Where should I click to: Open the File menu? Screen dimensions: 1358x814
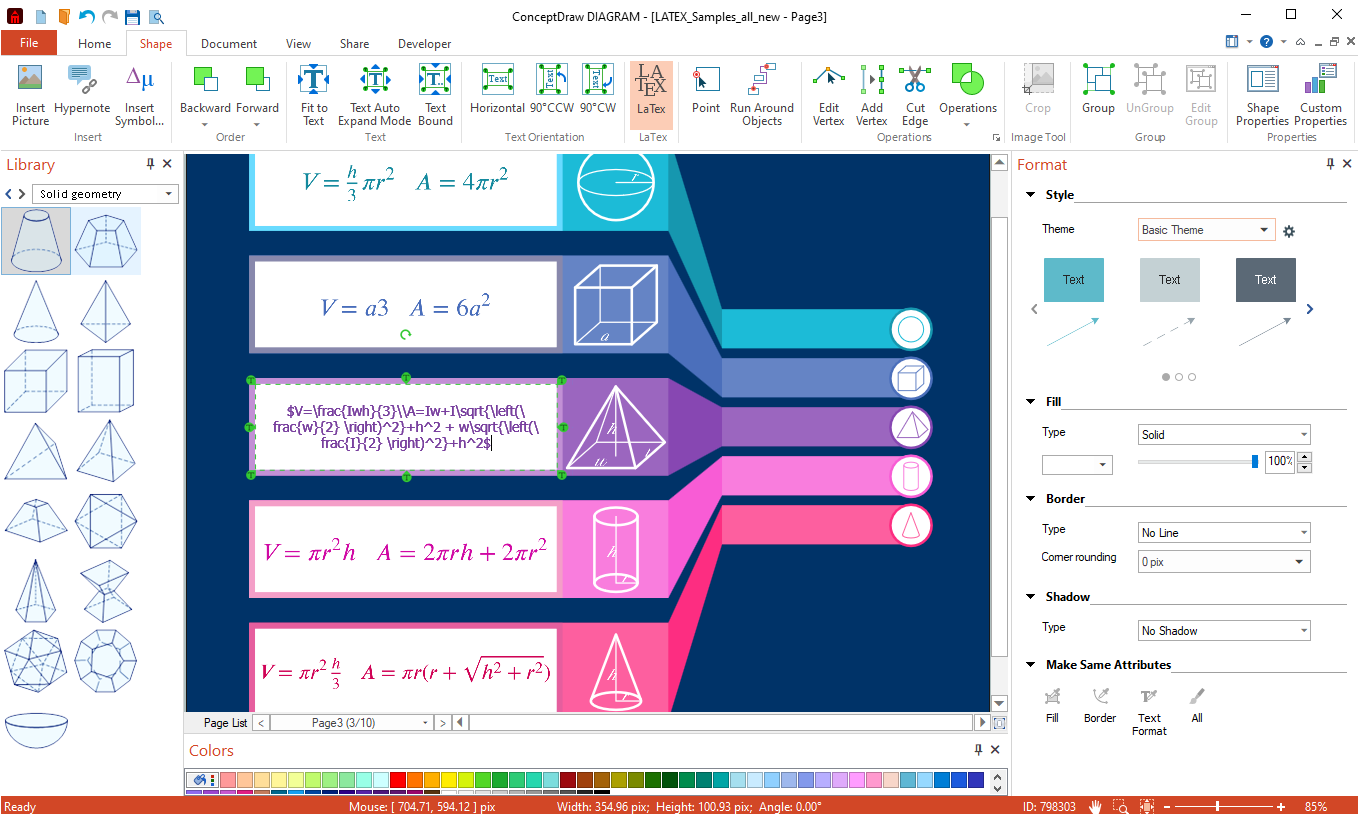[29, 43]
